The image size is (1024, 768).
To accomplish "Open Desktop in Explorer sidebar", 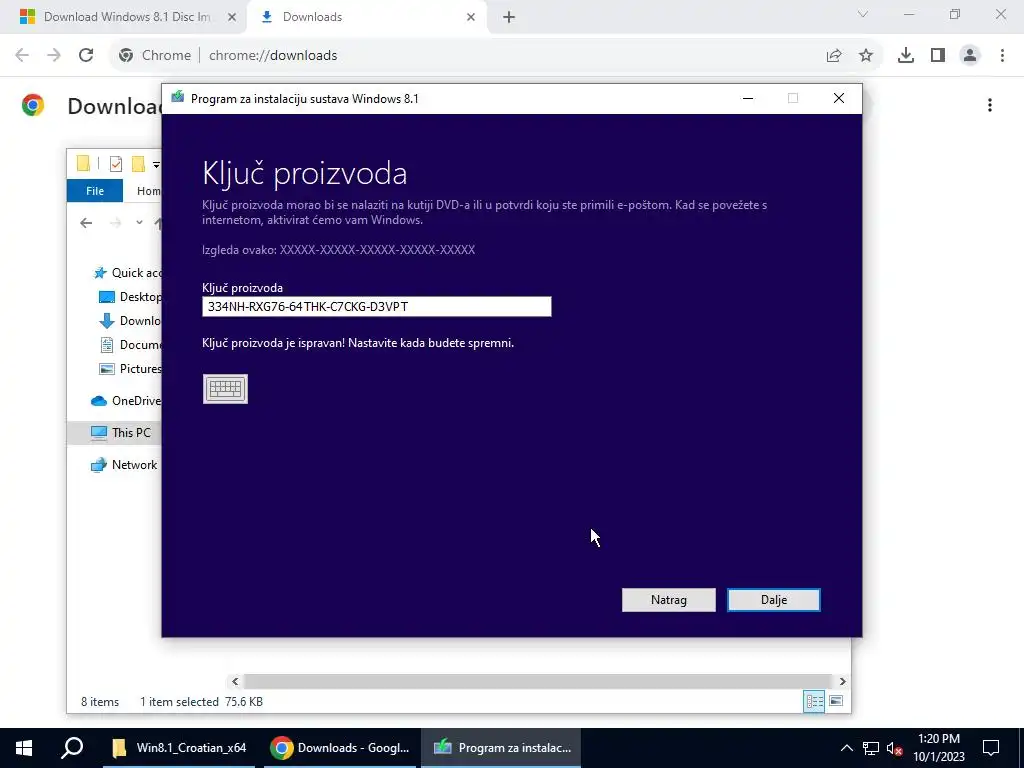I will [130, 297].
